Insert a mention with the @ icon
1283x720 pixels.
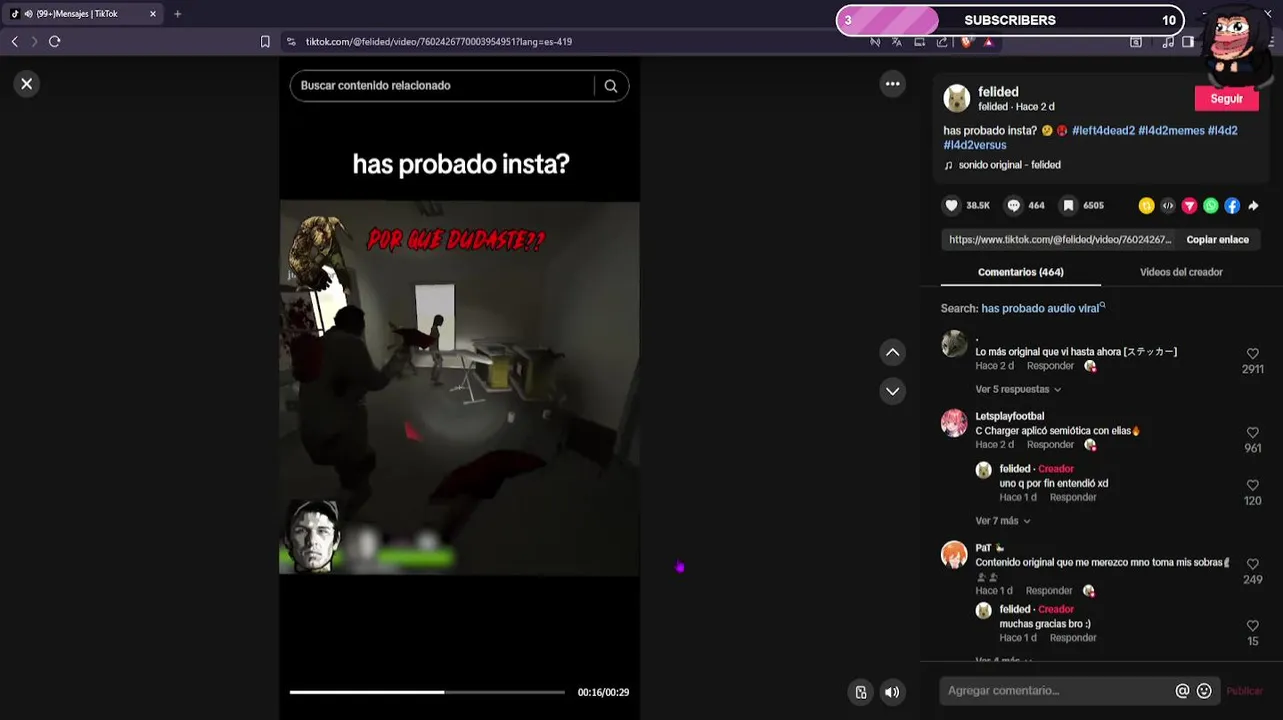click(1182, 691)
